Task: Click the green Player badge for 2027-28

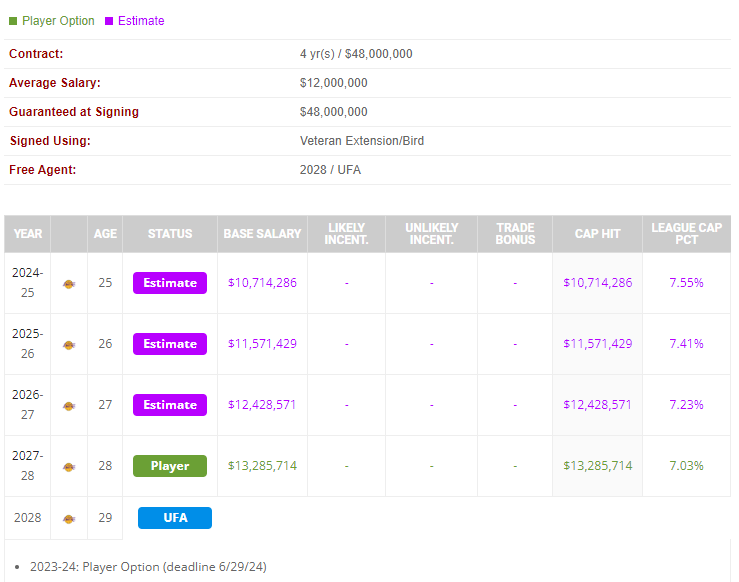Action: click(x=170, y=466)
